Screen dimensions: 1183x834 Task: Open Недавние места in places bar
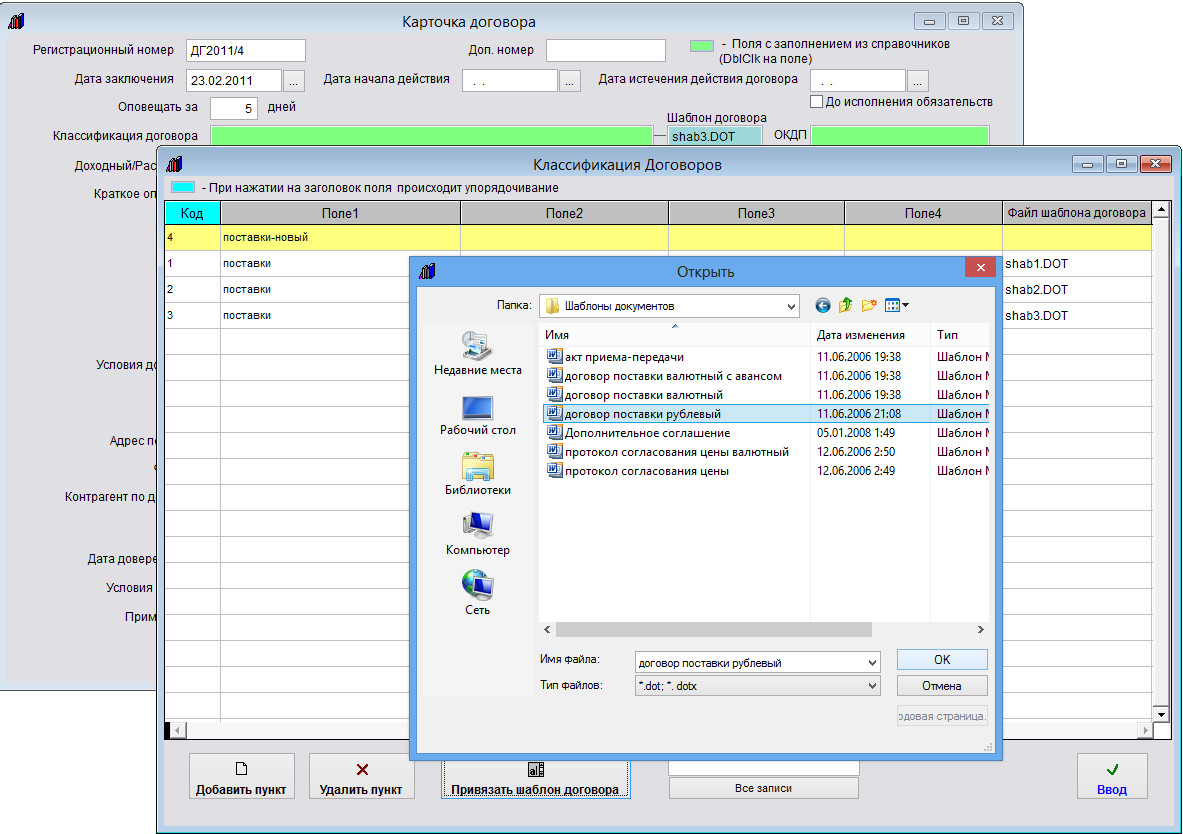[478, 353]
